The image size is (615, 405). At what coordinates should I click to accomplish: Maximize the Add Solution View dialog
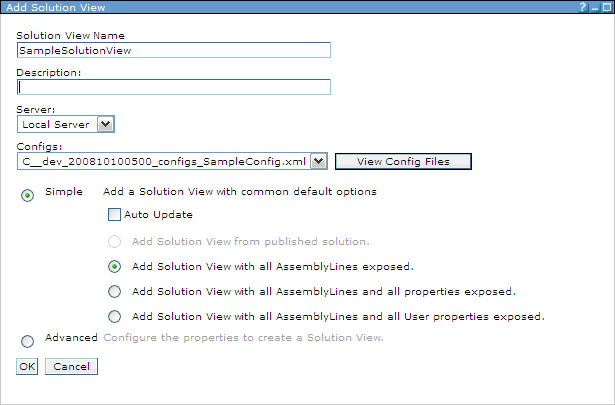tap(607, 7)
